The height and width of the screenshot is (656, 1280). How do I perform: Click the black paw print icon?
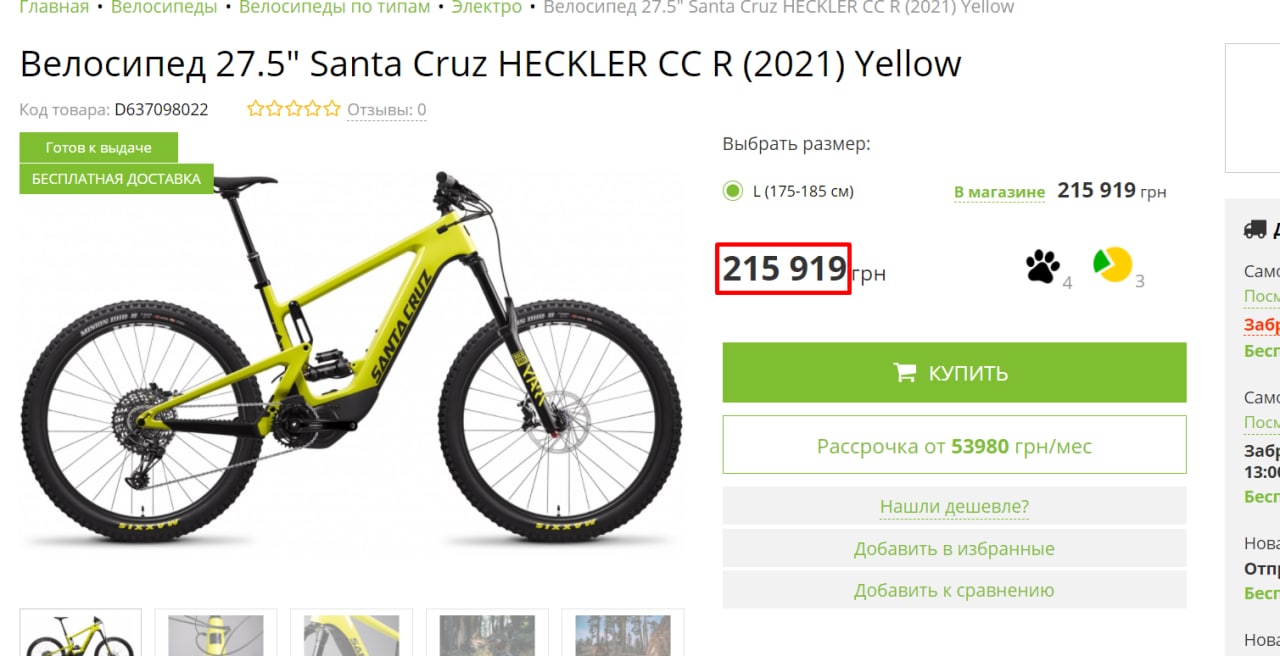pyautogui.click(x=1043, y=266)
